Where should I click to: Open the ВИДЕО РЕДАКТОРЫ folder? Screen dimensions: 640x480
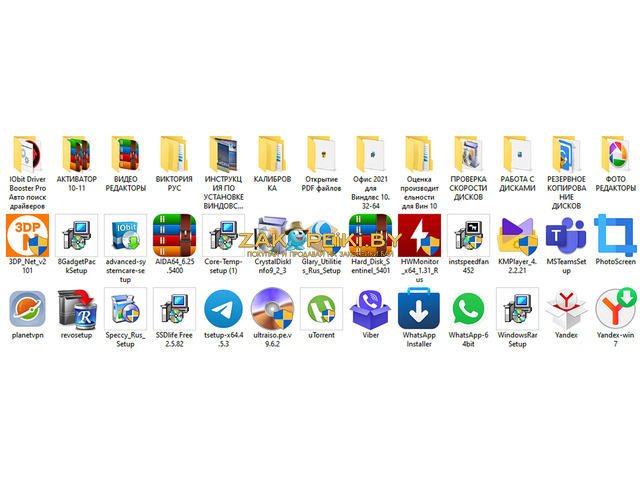pyautogui.click(x=125, y=153)
